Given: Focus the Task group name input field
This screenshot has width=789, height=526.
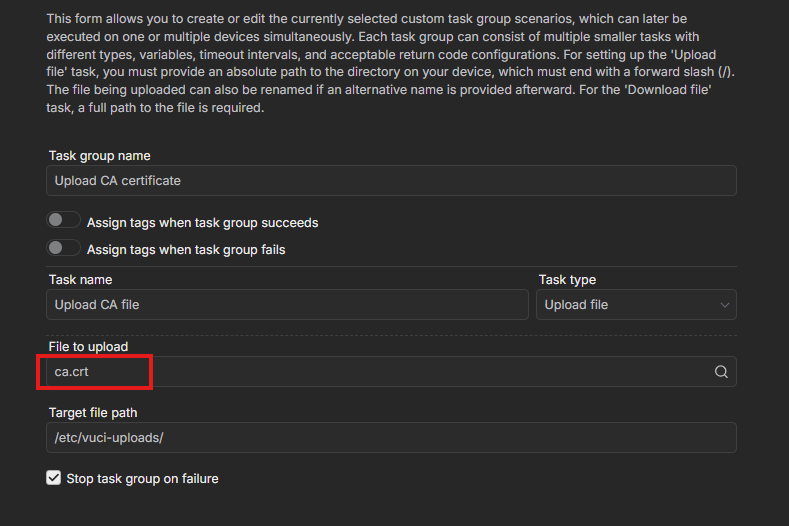Looking at the screenshot, I should 391,181.
